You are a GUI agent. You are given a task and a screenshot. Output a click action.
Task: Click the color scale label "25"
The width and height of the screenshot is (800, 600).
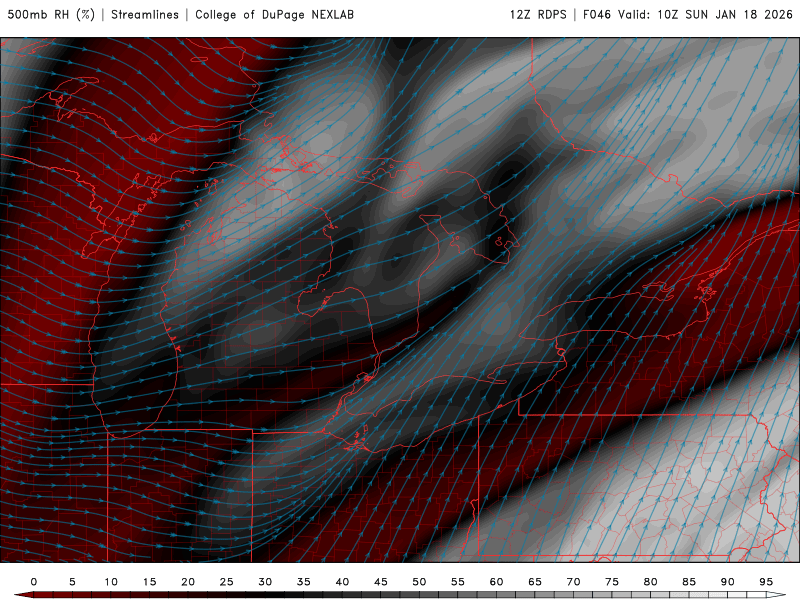227,582
